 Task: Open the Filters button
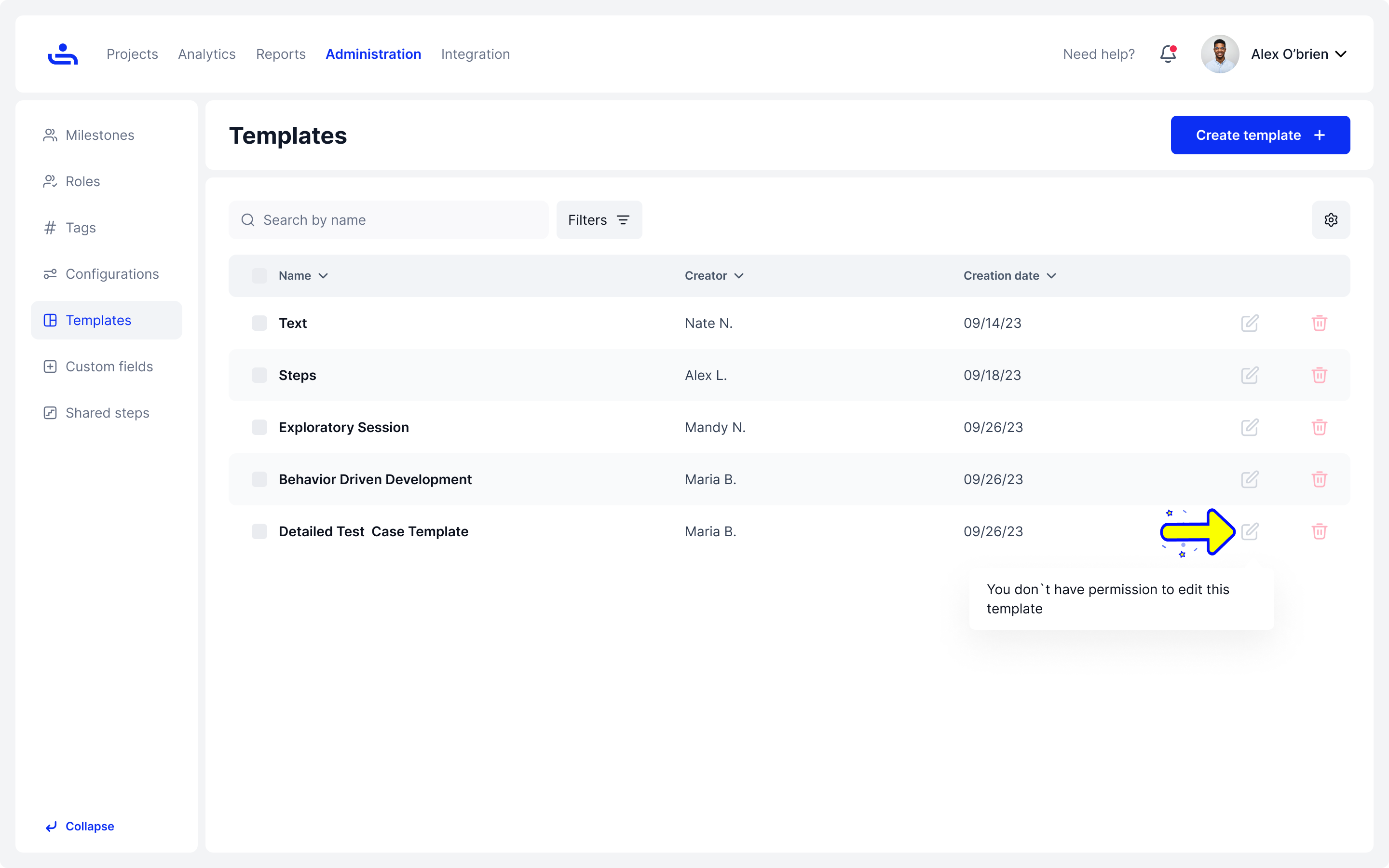coord(599,220)
